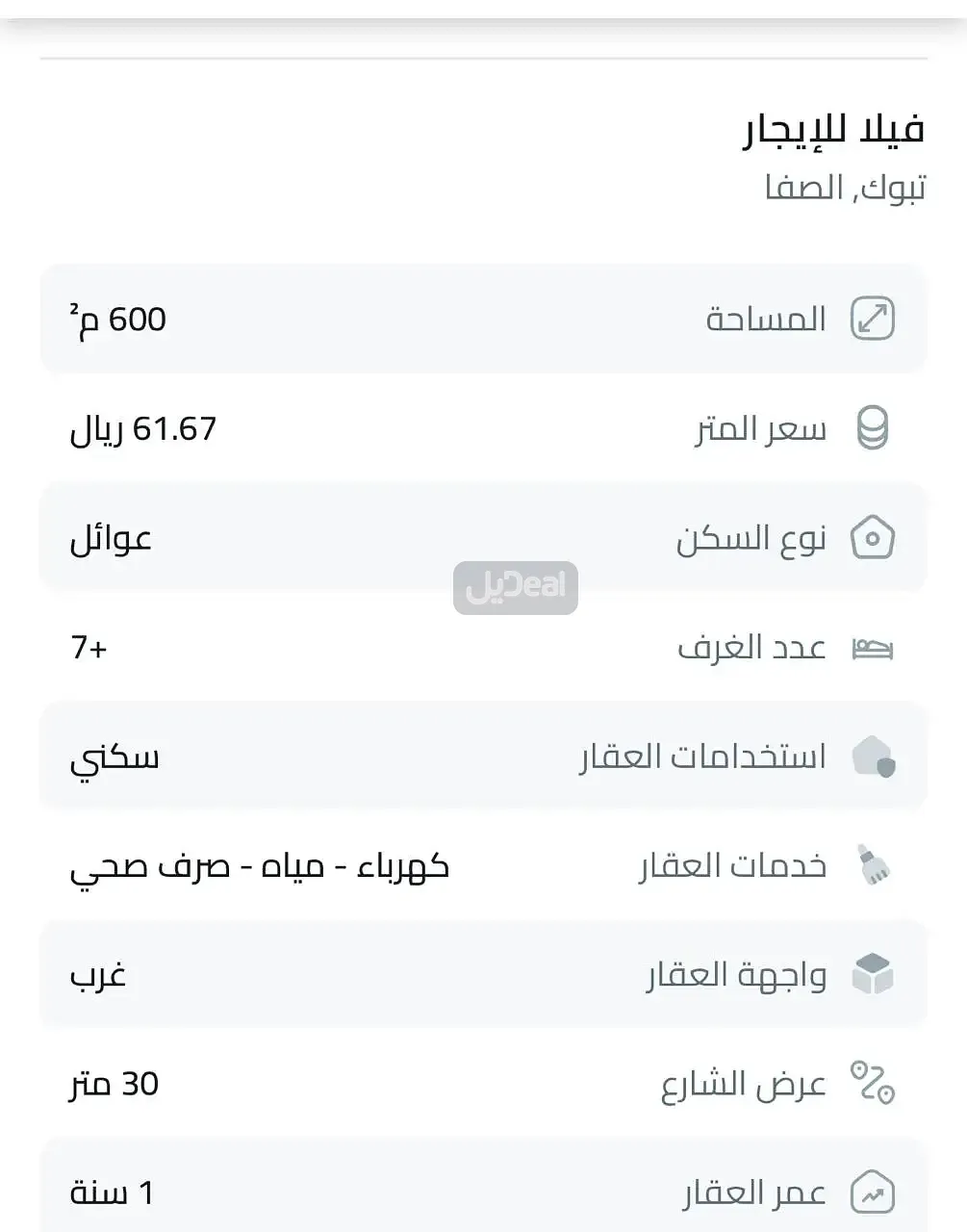967x1232 pixels.
Task: Tap the '+7' rooms count value
Action: click(89, 648)
